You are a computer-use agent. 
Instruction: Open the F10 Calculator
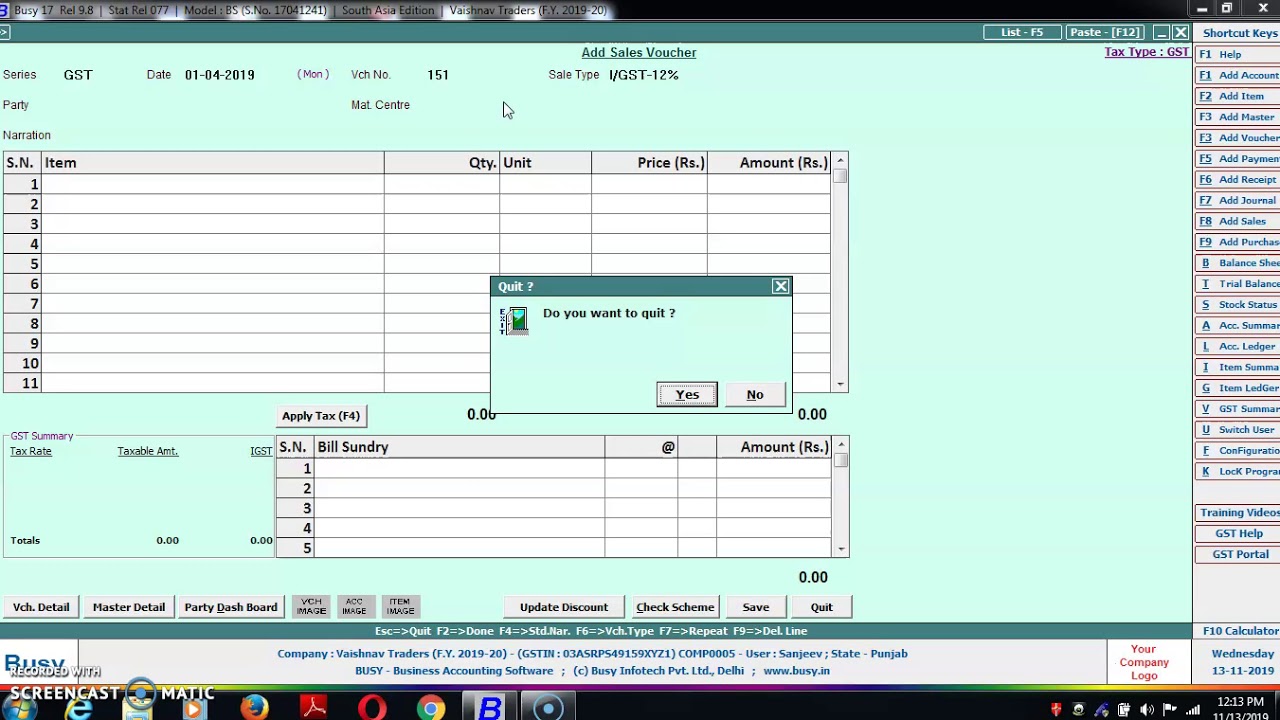(x=1238, y=631)
